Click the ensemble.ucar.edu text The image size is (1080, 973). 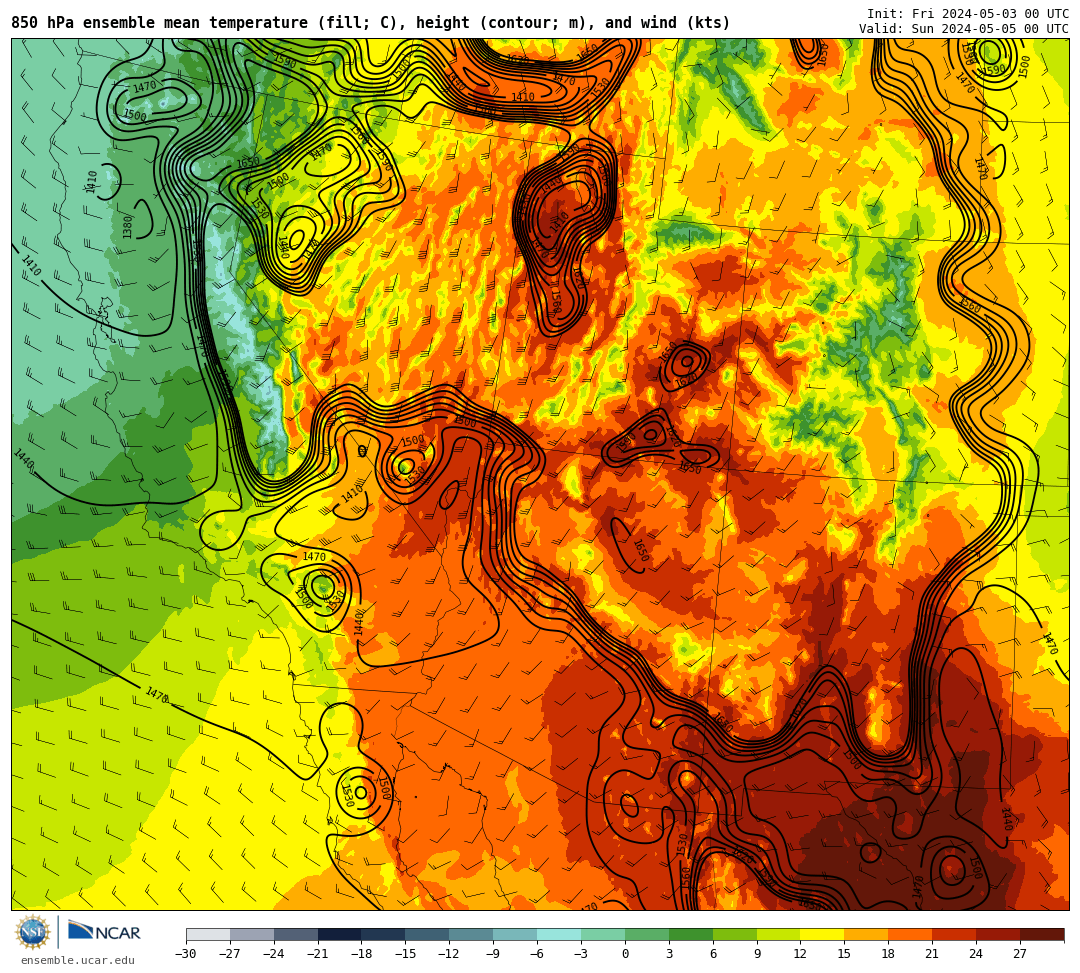point(78,960)
